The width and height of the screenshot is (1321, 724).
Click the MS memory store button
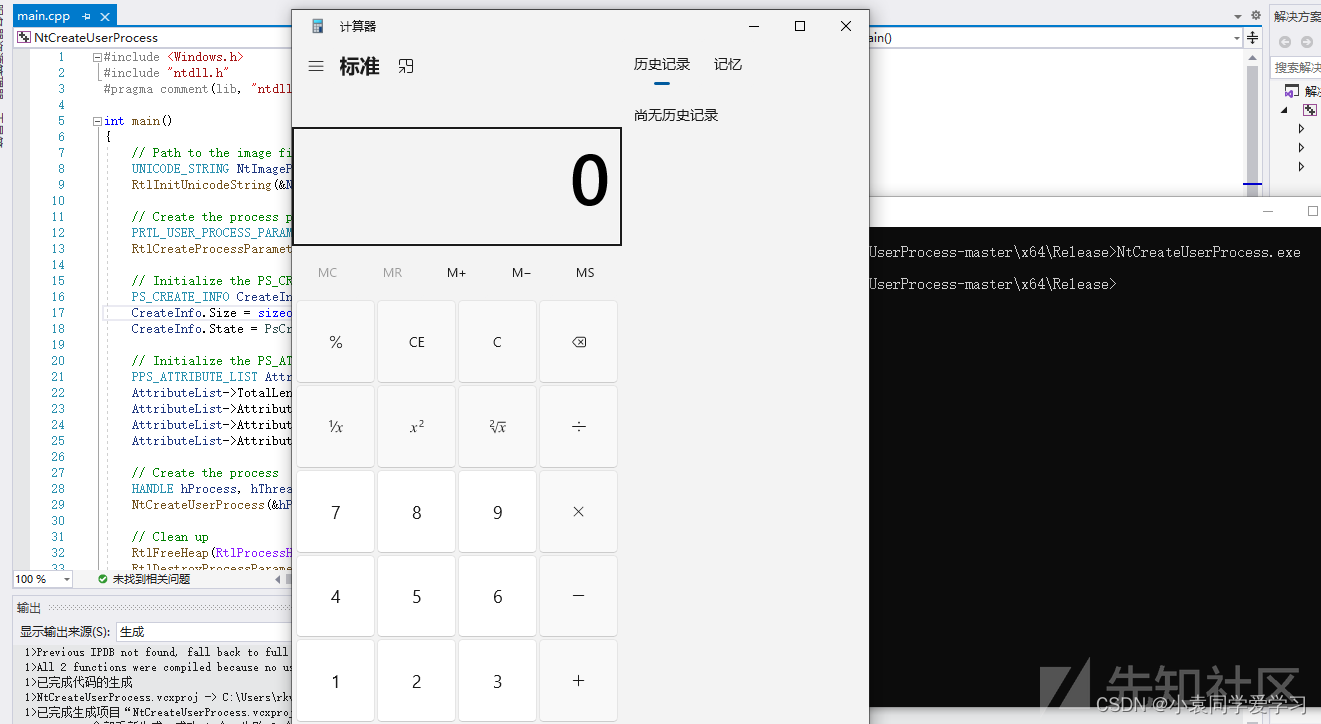pyautogui.click(x=585, y=273)
